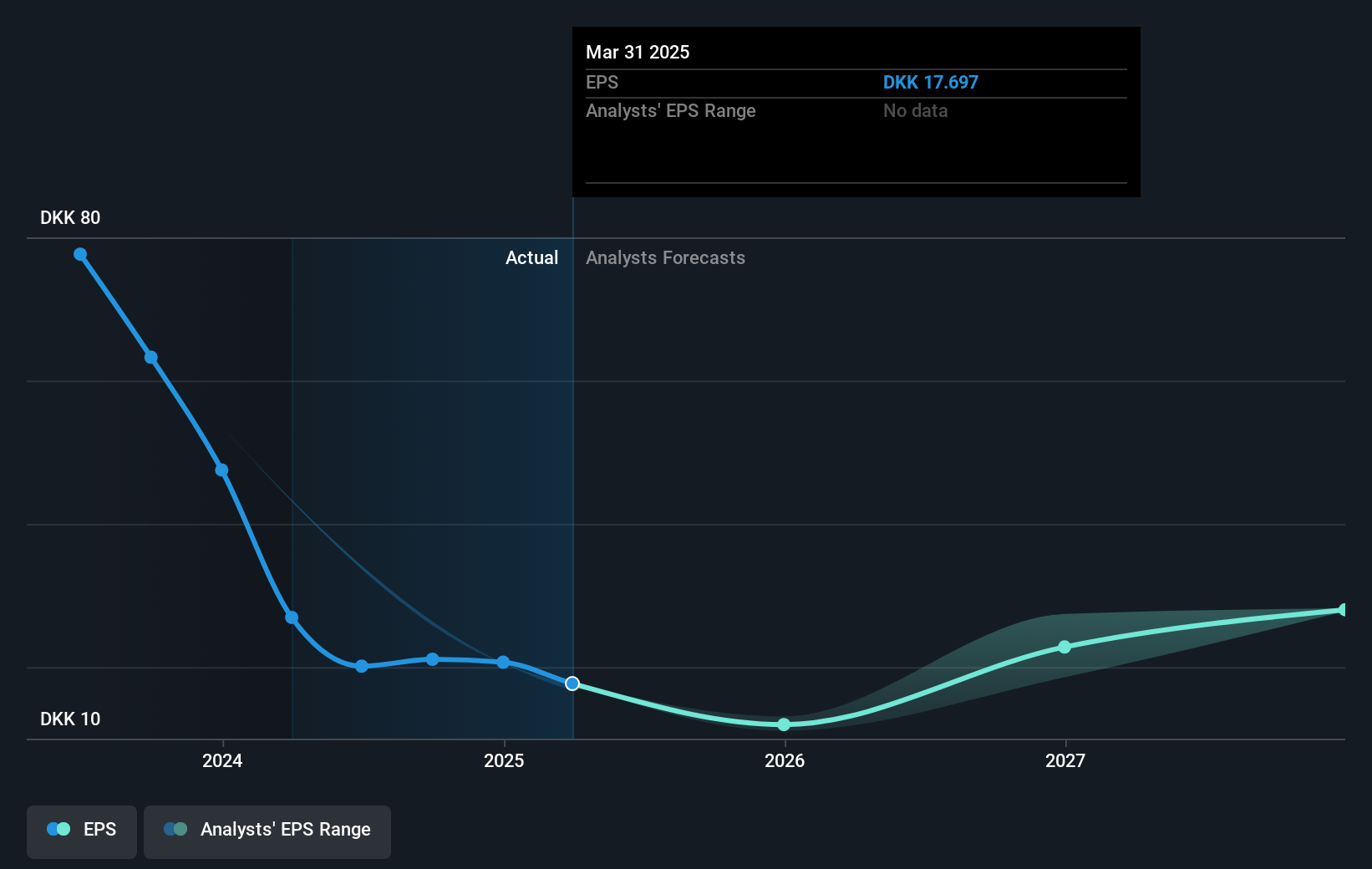Image resolution: width=1372 pixels, height=869 pixels.
Task: Click the first EPS data point near DKK 80
Action: pos(80,254)
